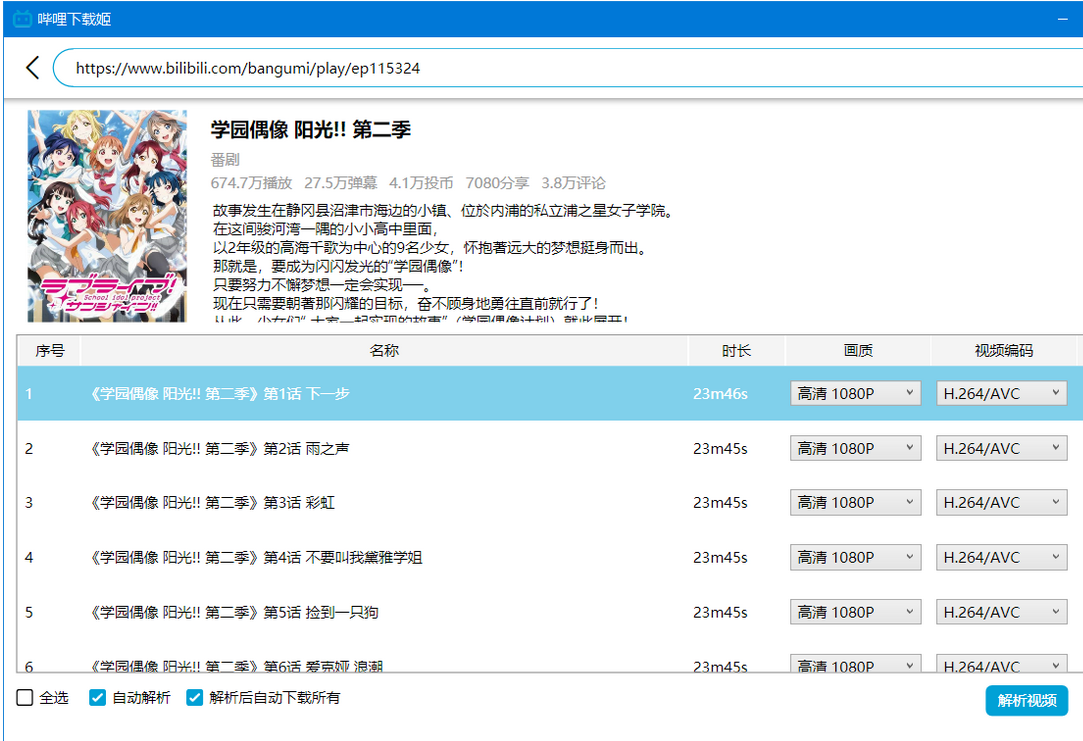Open quality dropdown for episode 5

click(x=855, y=612)
